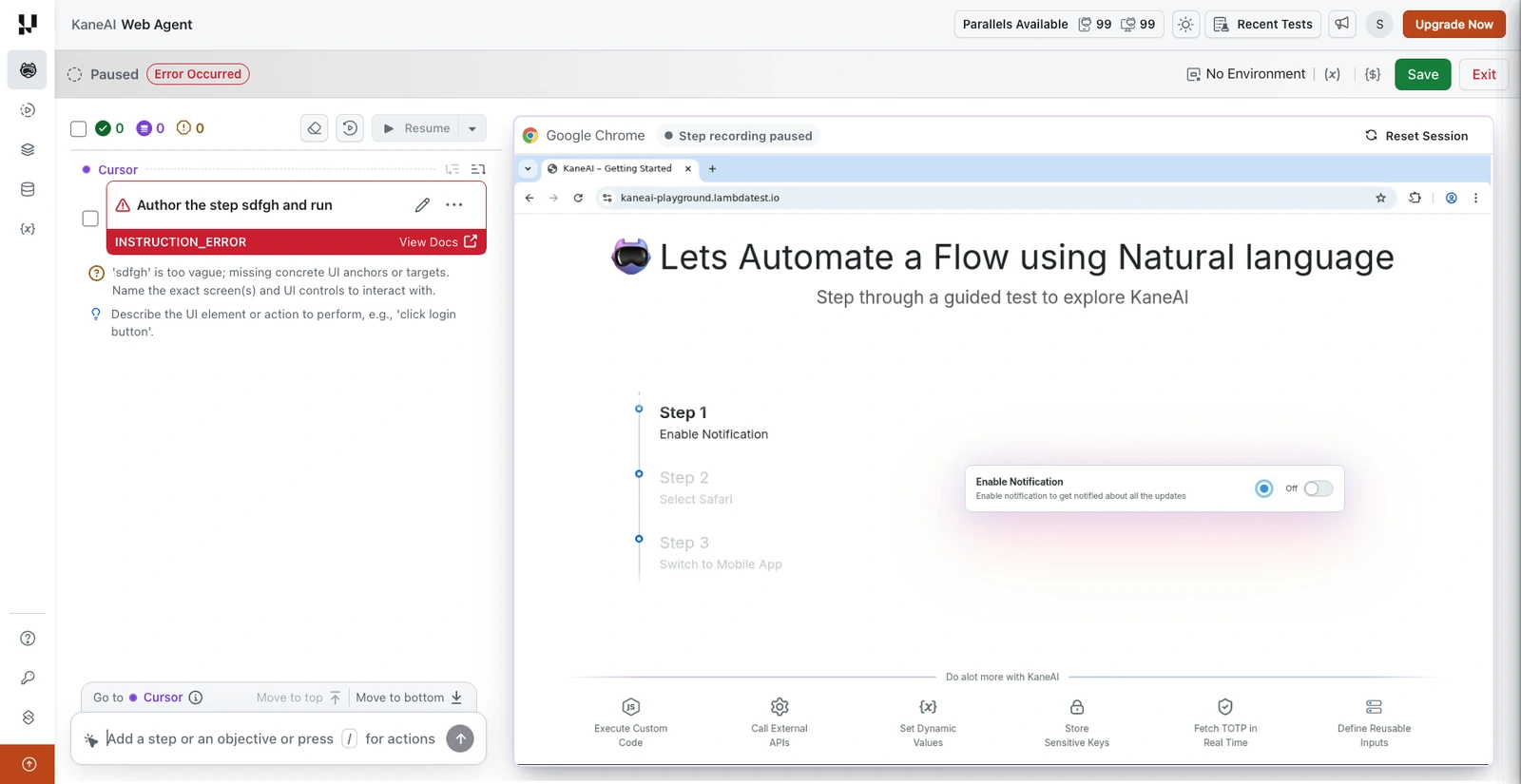
Task: Toggle the light theme sun icon
Action: tap(1185, 25)
